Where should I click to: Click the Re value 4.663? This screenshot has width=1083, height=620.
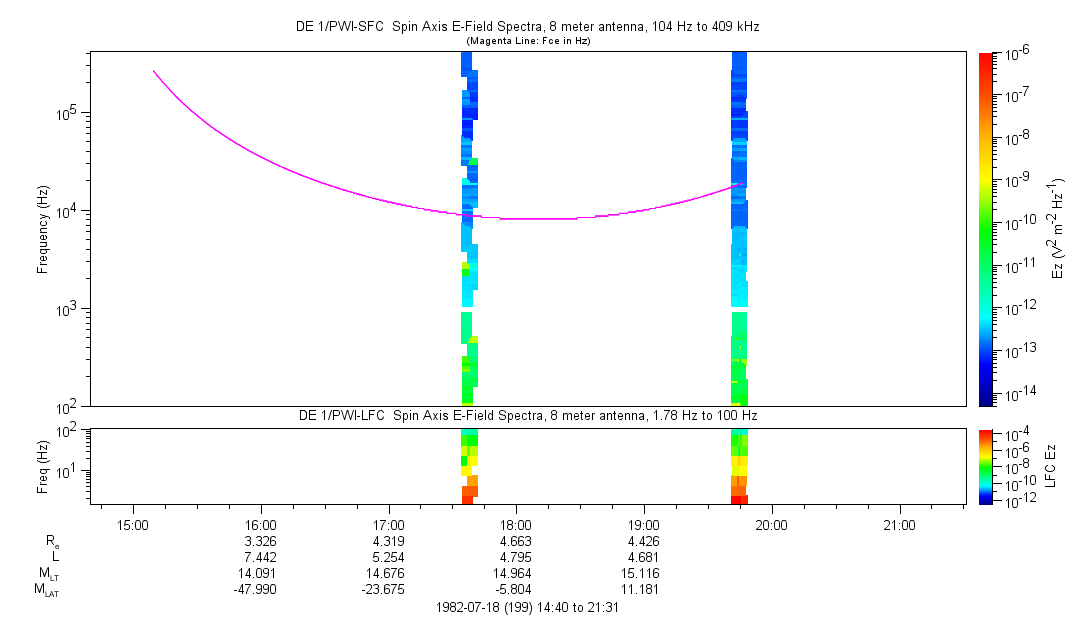516,541
